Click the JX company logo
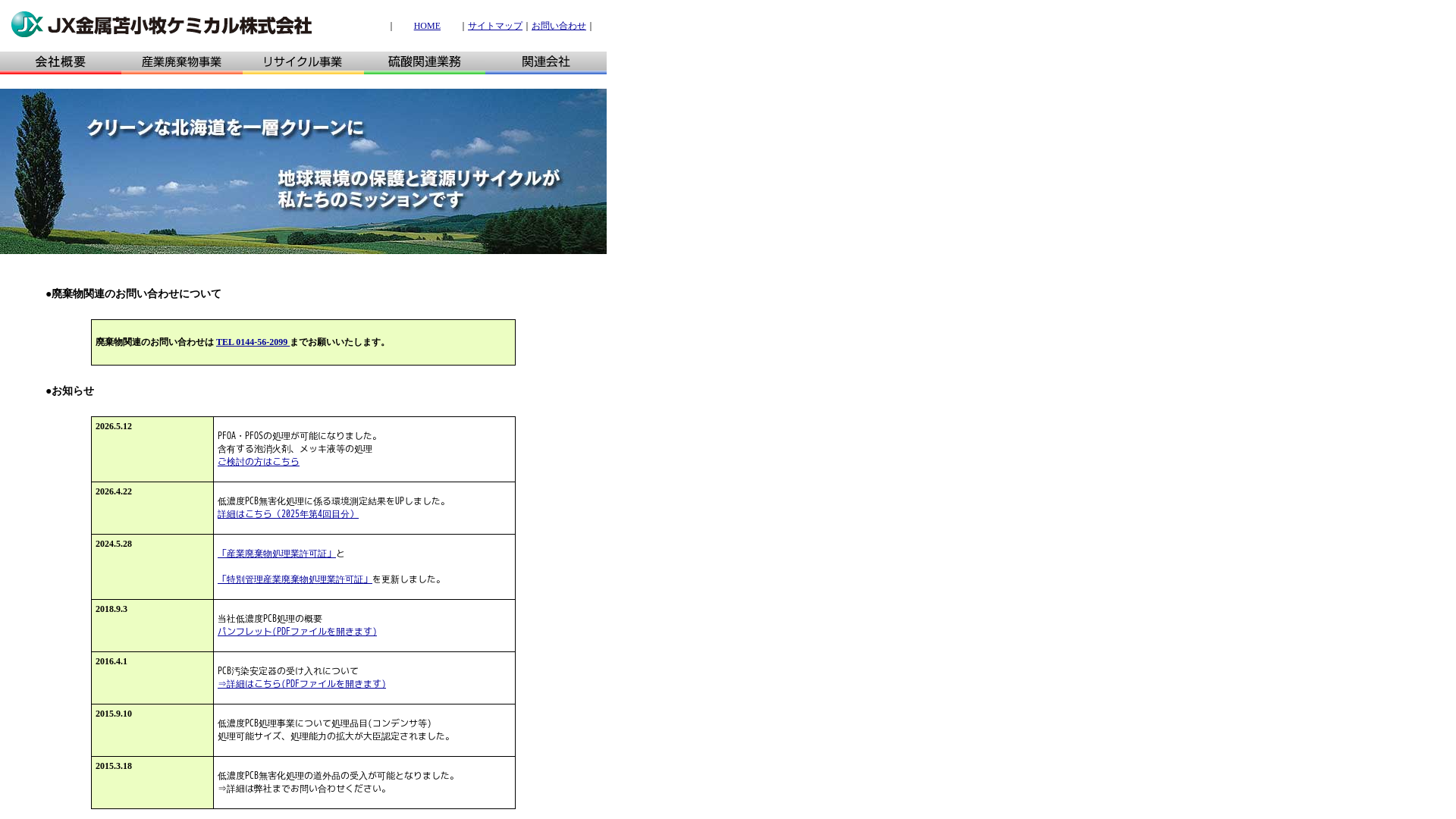The width and height of the screenshot is (1456, 819). (x=161, y=24)
